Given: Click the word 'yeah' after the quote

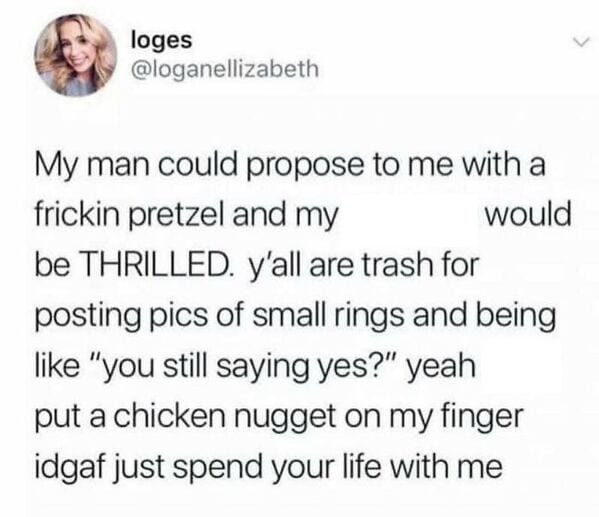Looking at the screenshot, I should pyautogui.click(x=442, y=368).
